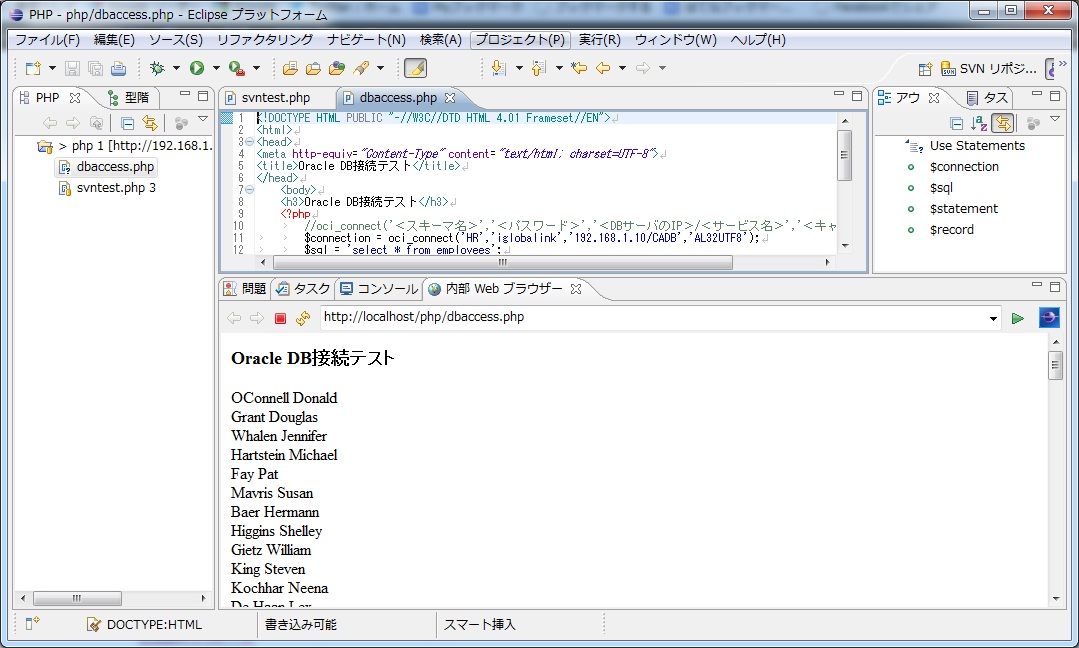
Task: Toggle Link with Editor in Outline
Action: coord(1003,123)
